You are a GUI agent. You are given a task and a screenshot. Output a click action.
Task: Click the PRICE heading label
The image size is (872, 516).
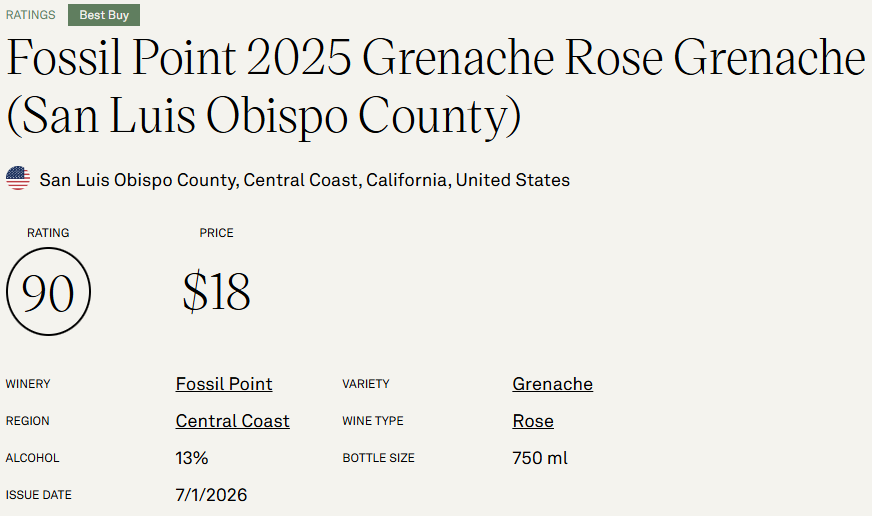tap(216, 232)
